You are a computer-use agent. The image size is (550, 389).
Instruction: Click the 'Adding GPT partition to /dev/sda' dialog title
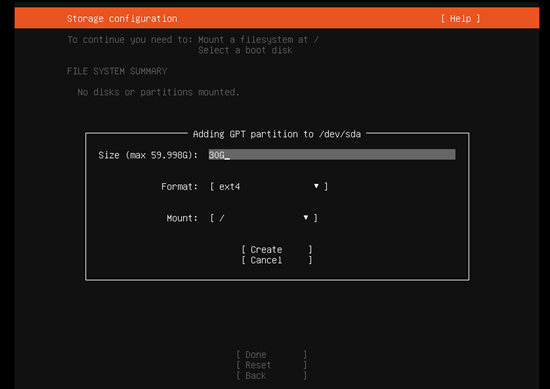point(277,134)
